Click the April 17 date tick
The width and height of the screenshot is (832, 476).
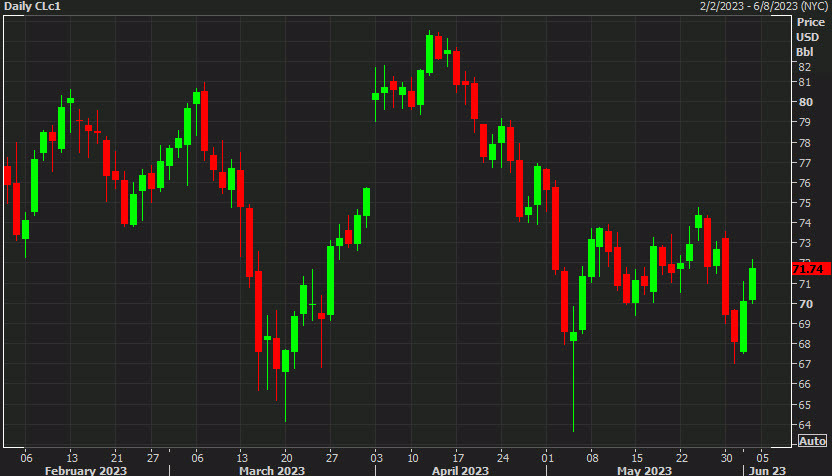pos(458,457)
